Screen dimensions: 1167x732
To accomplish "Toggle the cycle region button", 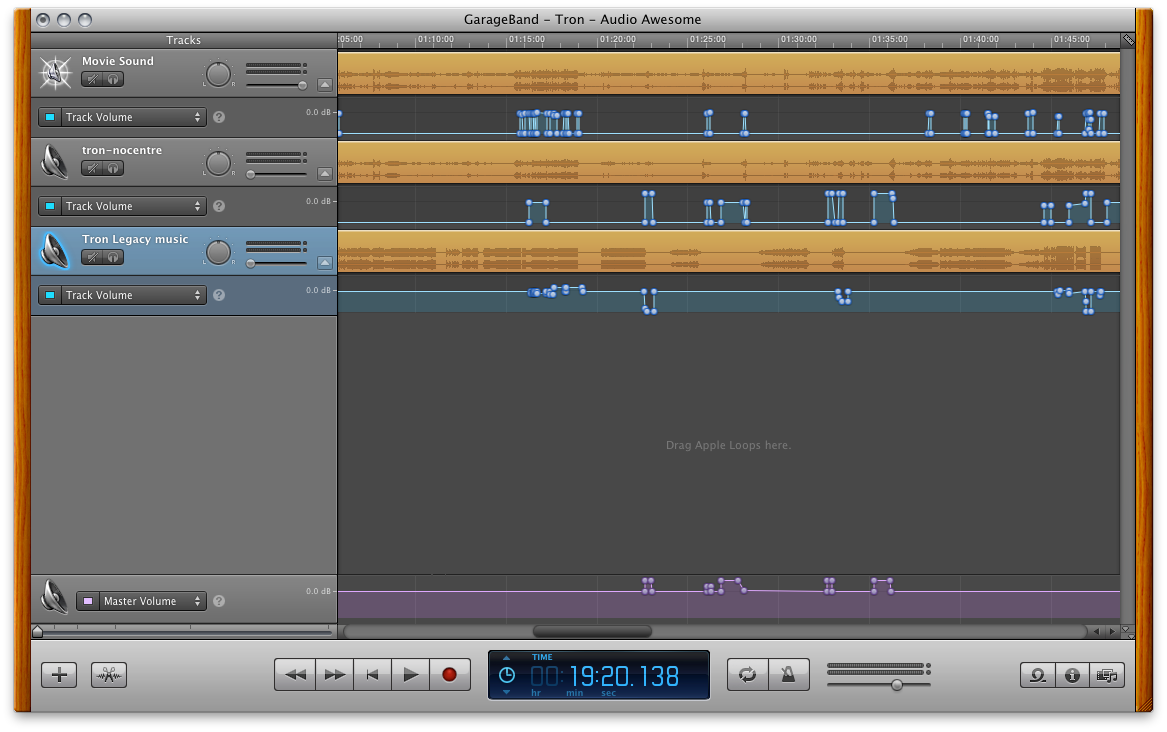I will pos(747,675).
